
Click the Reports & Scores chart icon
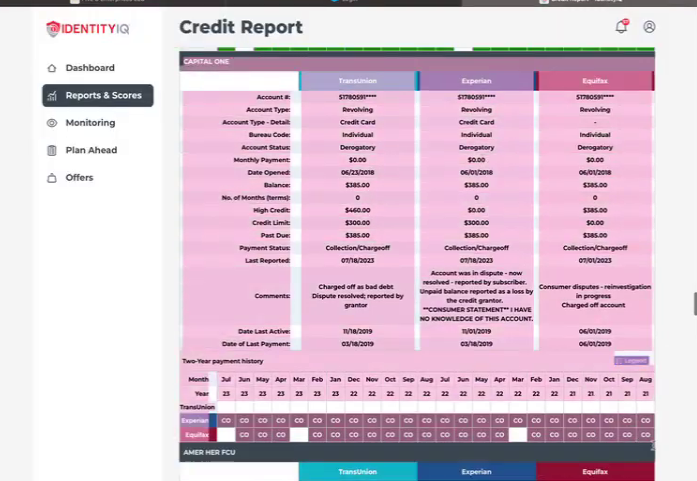point(52,96)
